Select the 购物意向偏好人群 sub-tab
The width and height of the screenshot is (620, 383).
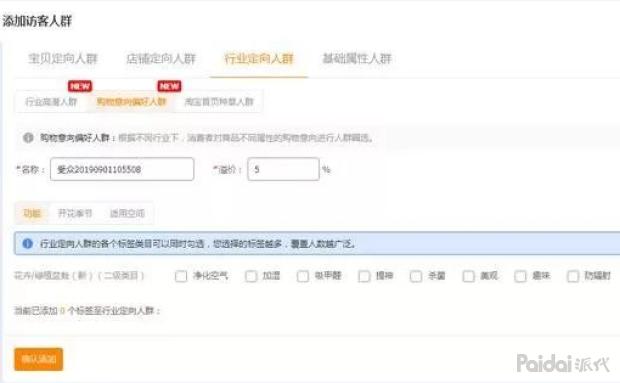coord(131,102)
